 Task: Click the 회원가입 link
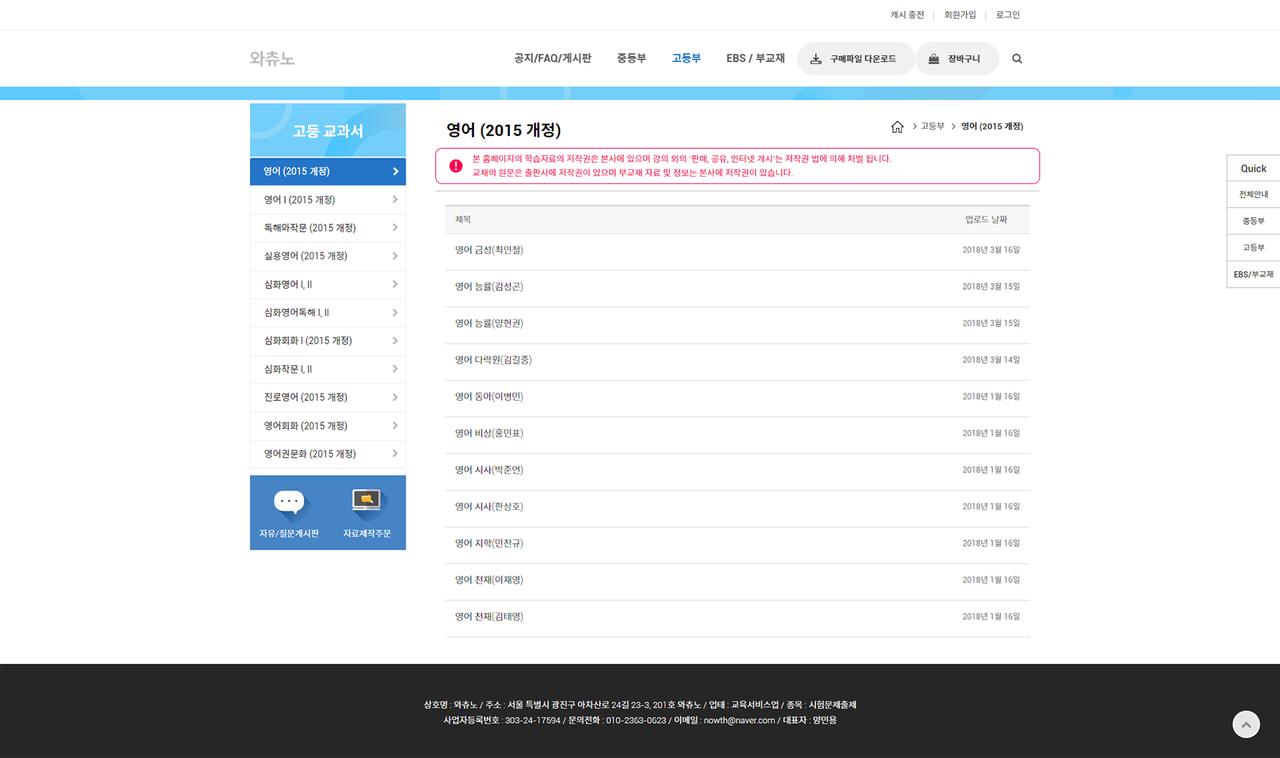pyautogui.click(x=960, y=15)
